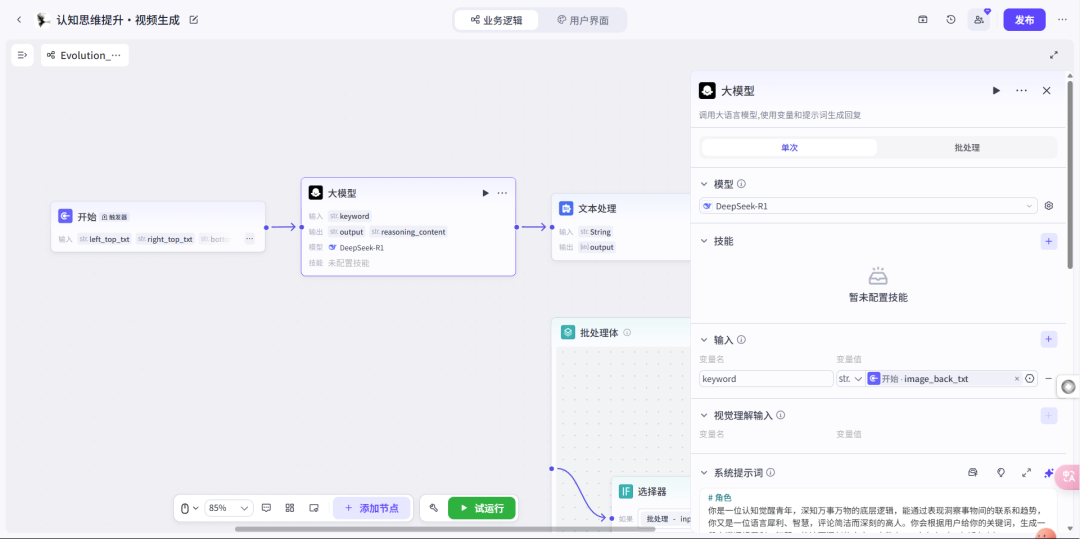Viewport: 1080px width, 539px height.
Task: Show info for 批处理体 node
Action: [x=627, y=332]
